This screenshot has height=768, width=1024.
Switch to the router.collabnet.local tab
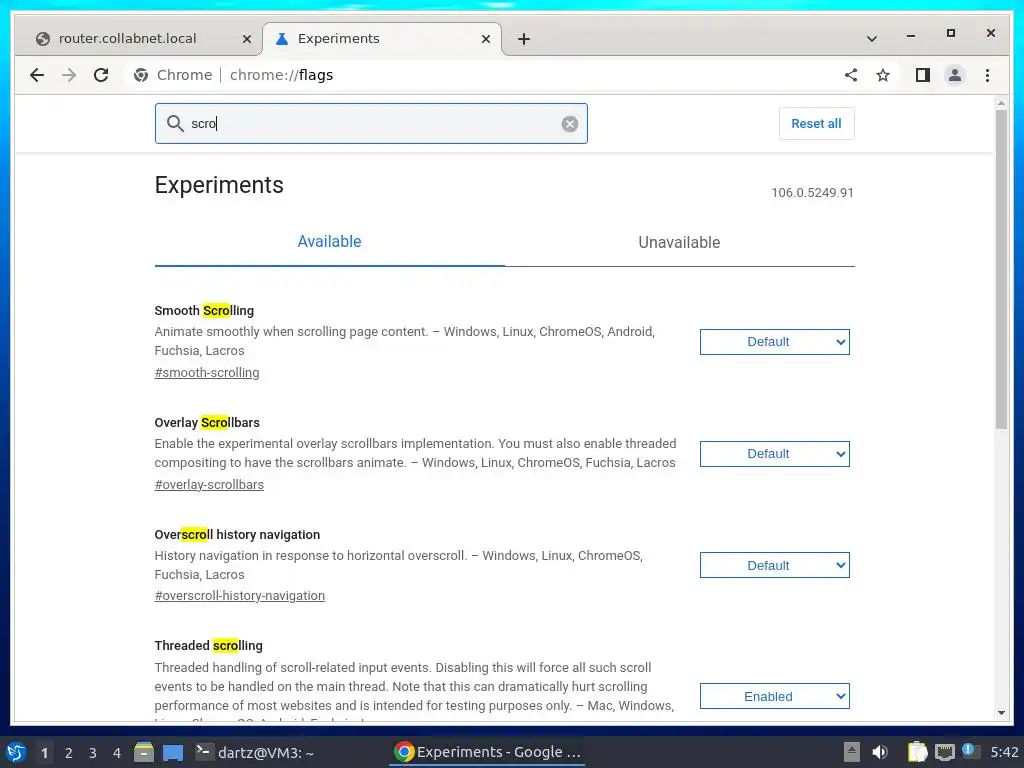coord(138,39)
